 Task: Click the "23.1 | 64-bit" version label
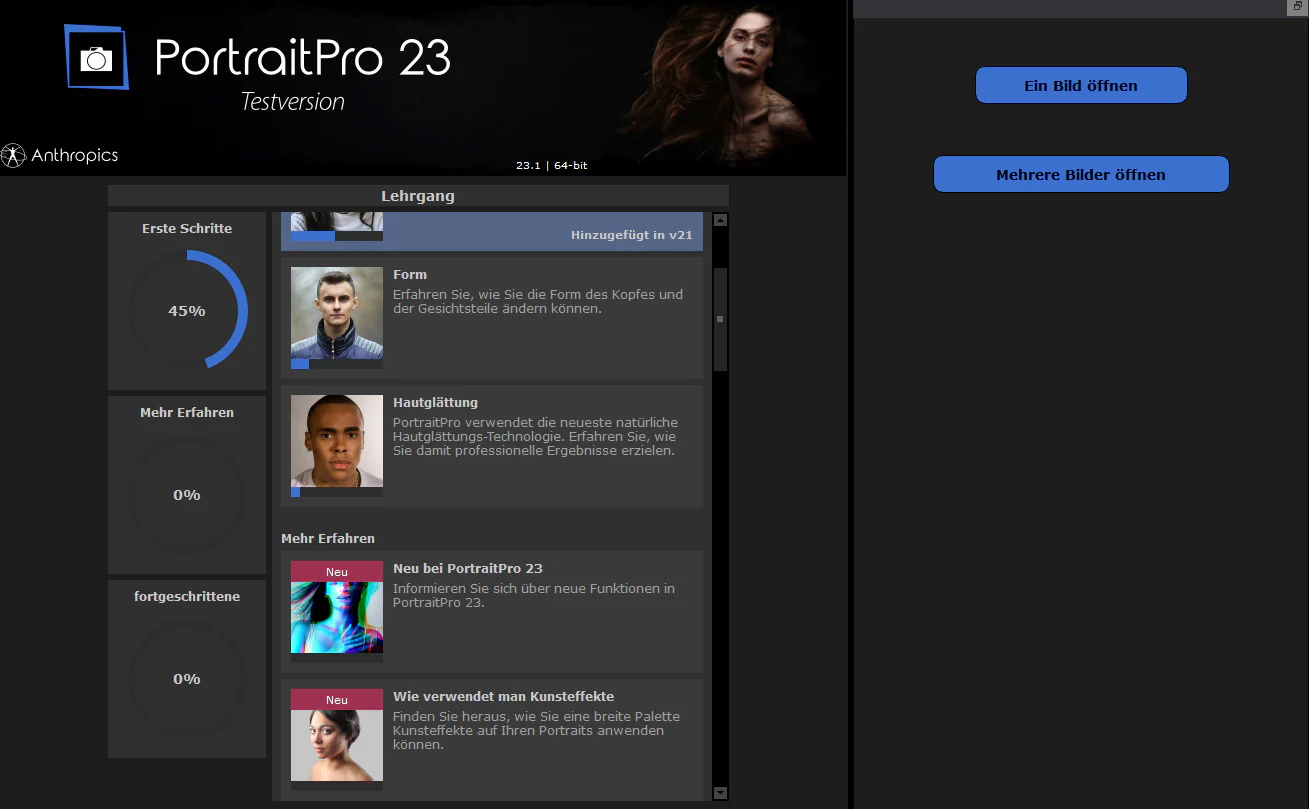tap(551, 165)
